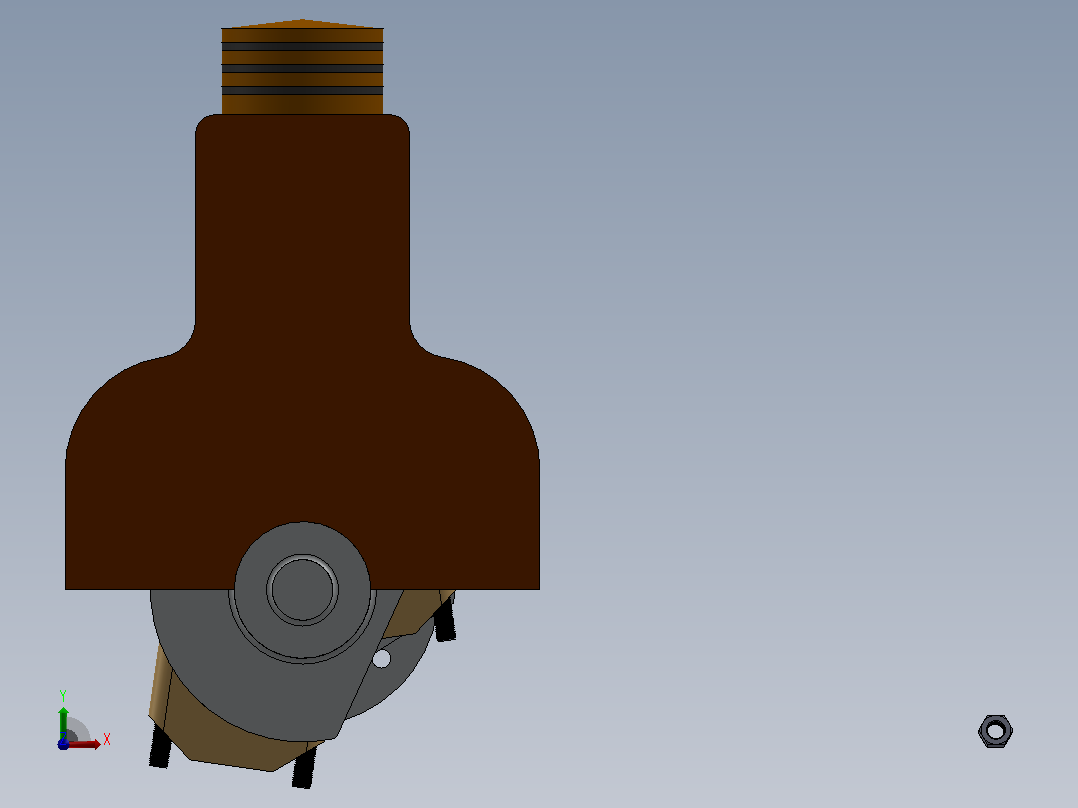Select the black bolt at bottom left
The height and width of the screenshot is (808, 1078).
coord(160,746)
